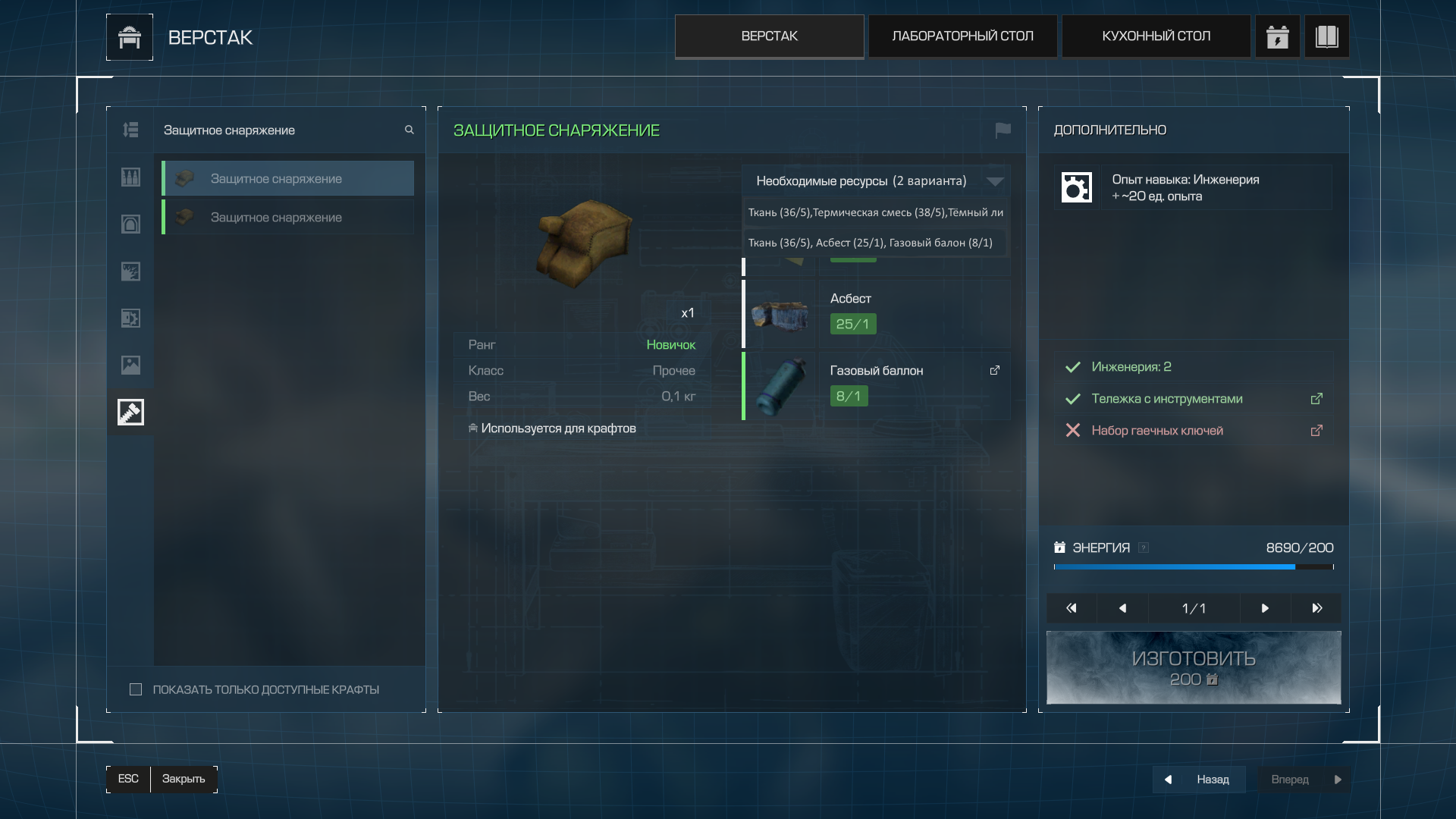Click the engineering skill gear icon
Screen dimensions: 1456x819
coord(1076,187)
